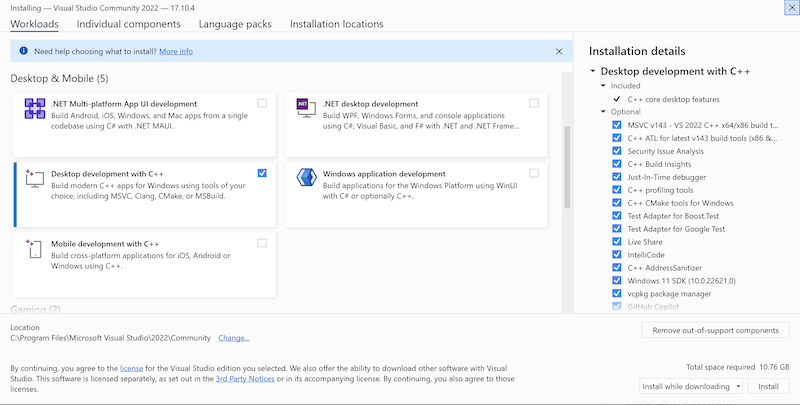Enable .NET Multi-platform App UI development workload
Viewport: 800px width, 405px height.
pyautogui.click(x=262, y=103)
